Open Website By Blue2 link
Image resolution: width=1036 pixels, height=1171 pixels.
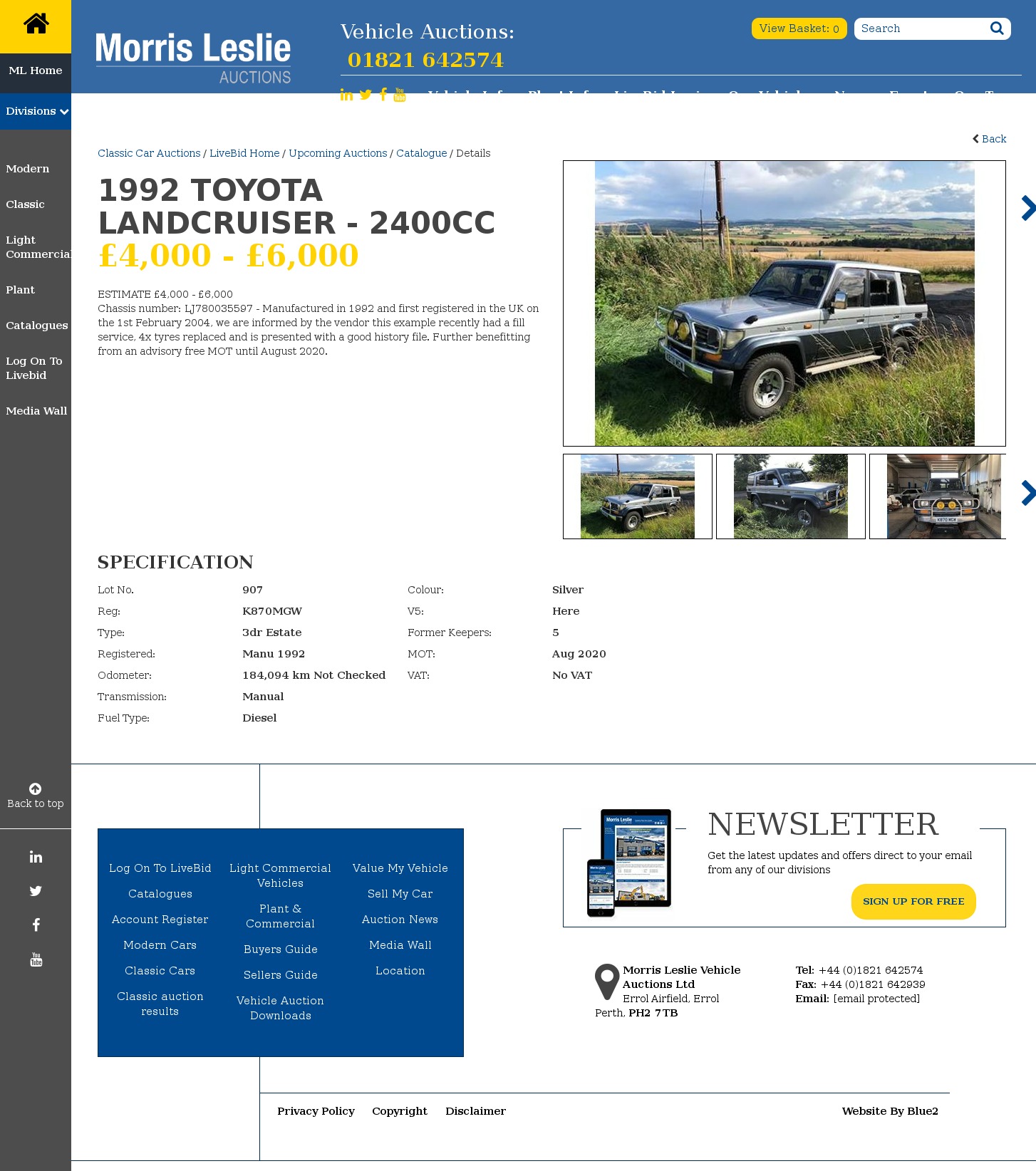890,1111
